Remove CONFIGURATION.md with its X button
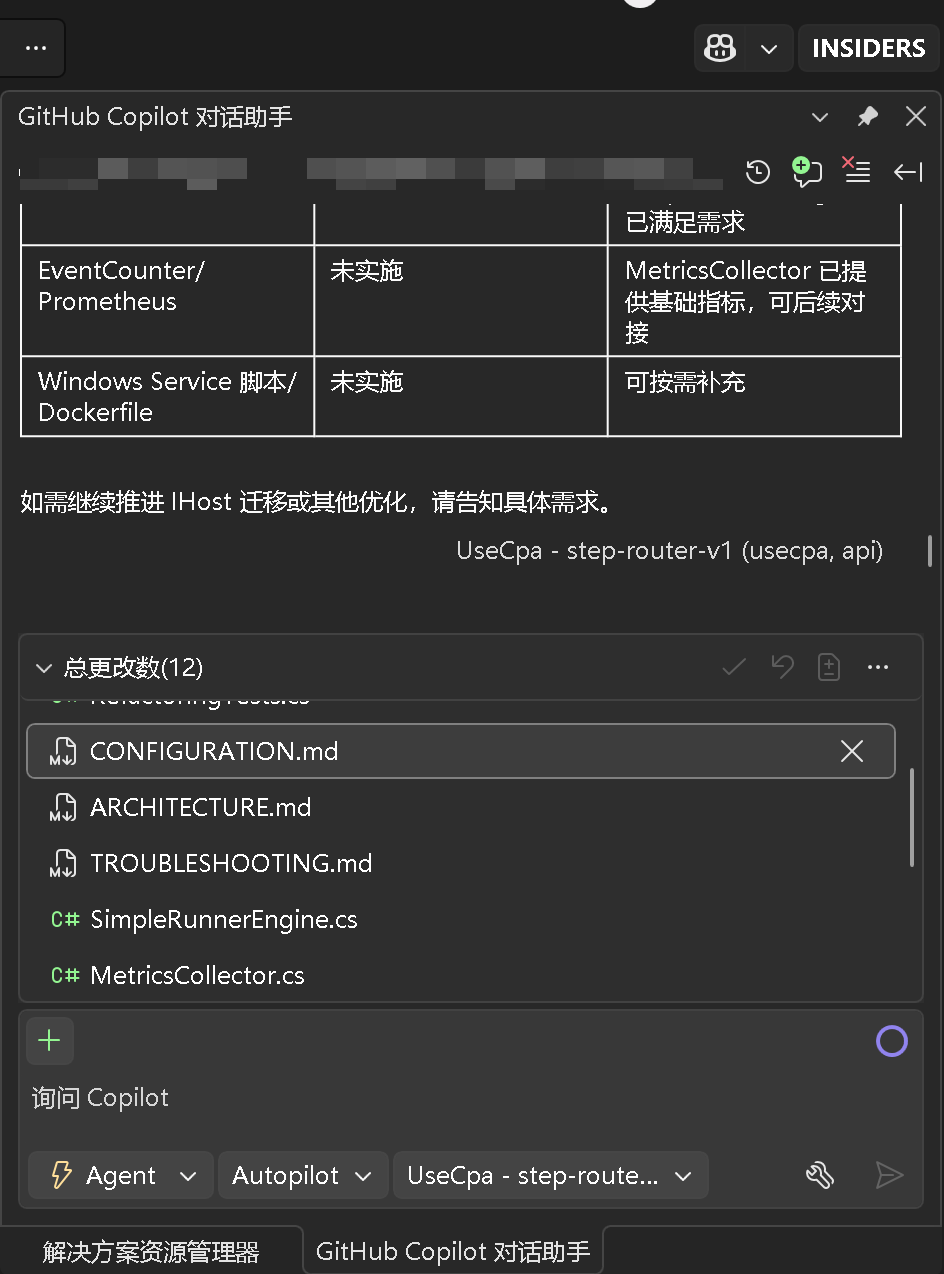Image resolution: width=944 pixels, height=1274 pixels. click(852, 751)
